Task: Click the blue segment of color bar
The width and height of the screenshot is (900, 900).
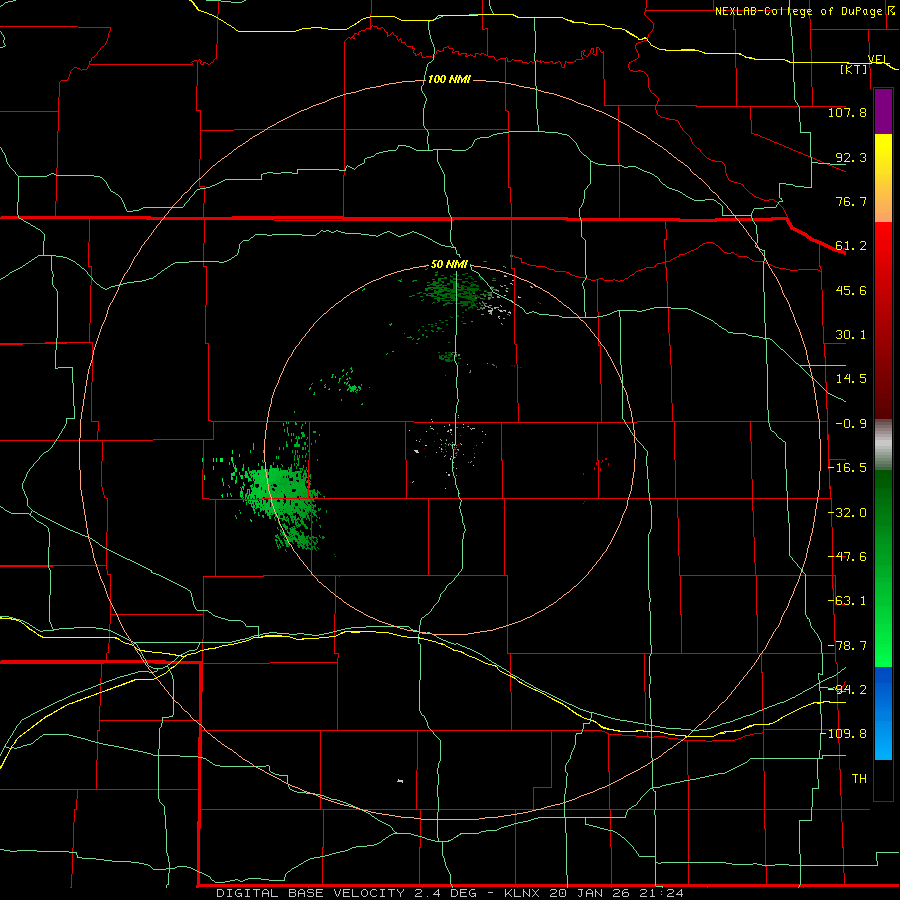Action: pos(883,713)
